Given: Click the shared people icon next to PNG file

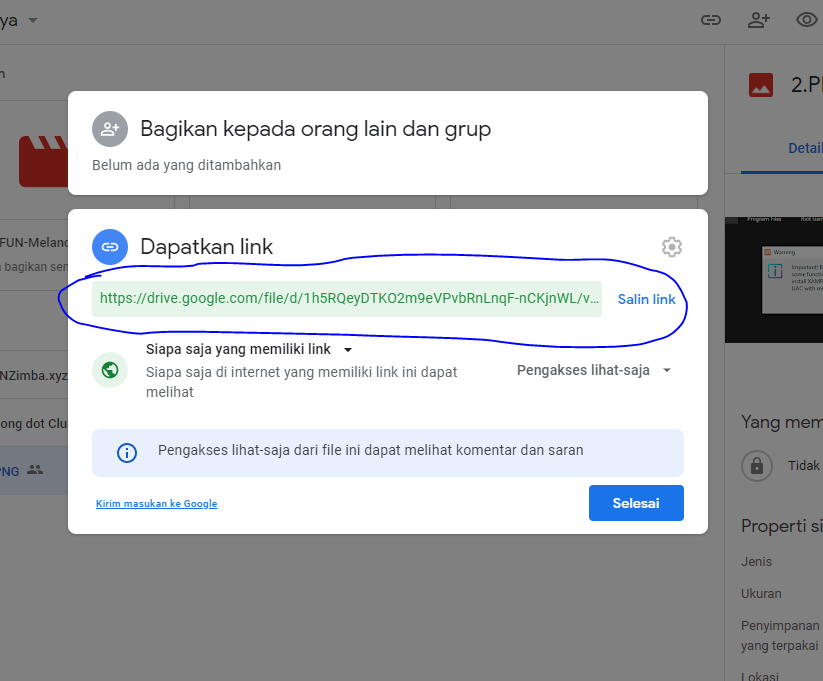Looking at the screenshot, I should point(35,469).
